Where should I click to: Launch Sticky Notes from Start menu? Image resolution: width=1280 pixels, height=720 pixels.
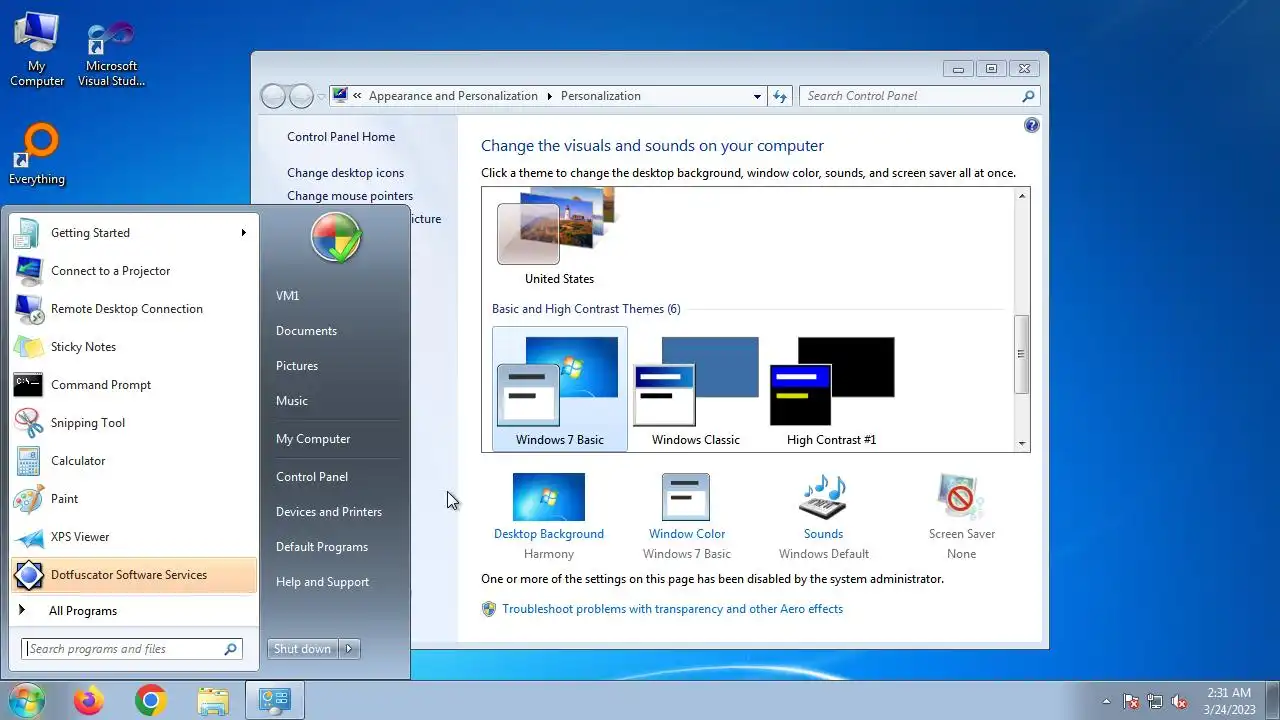(133, 347)
